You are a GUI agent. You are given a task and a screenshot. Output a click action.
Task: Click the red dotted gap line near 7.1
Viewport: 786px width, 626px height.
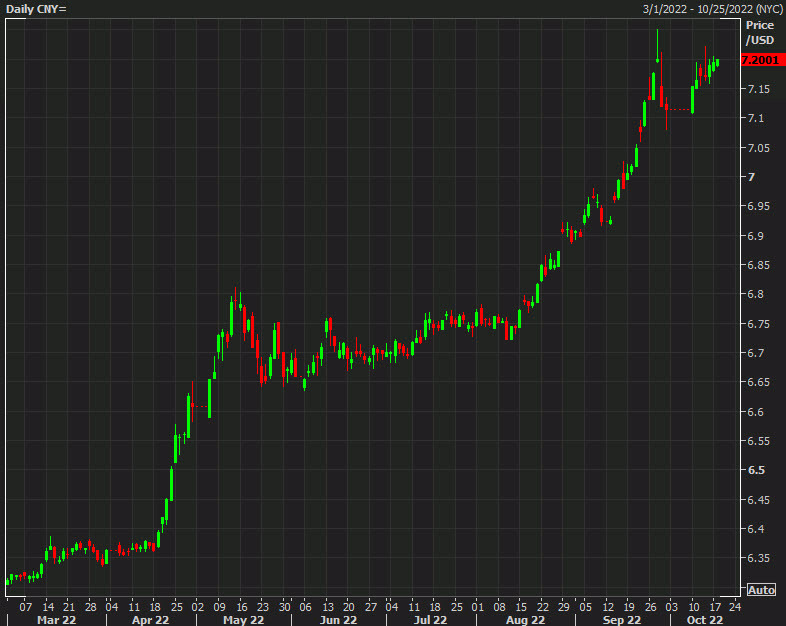[x=679, y=110]
